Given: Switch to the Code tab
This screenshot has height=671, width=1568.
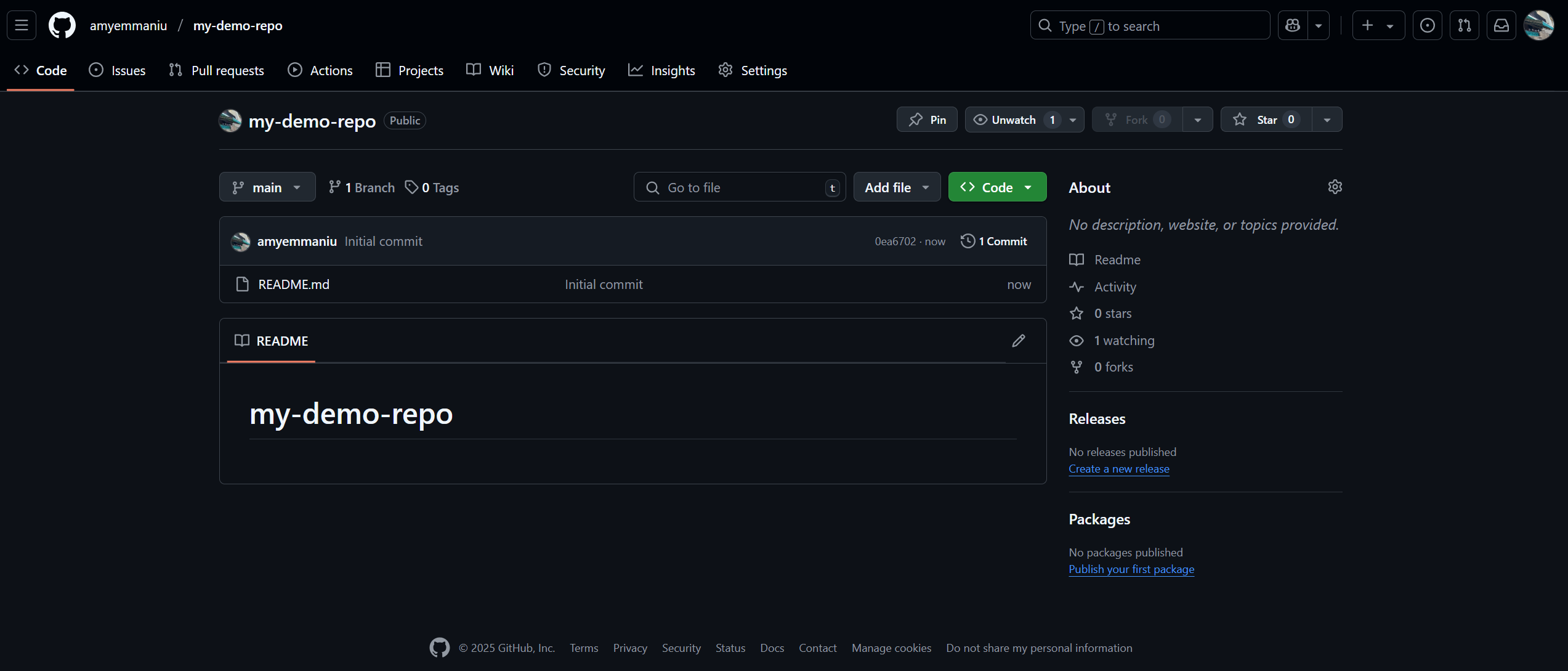Looking at the screenshot, I should 41,70.
